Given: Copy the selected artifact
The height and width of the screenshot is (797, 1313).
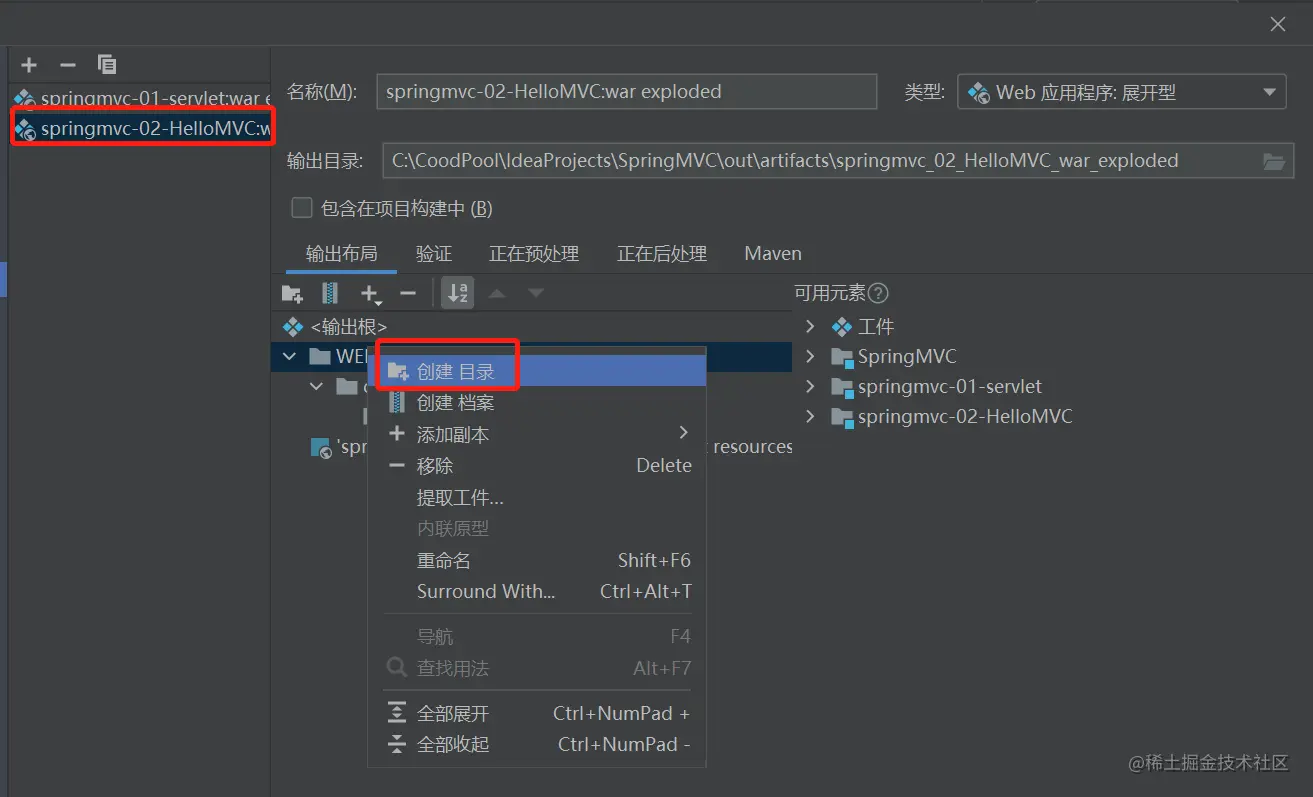Looking at the screenshot, I should [x=107, y=65].
